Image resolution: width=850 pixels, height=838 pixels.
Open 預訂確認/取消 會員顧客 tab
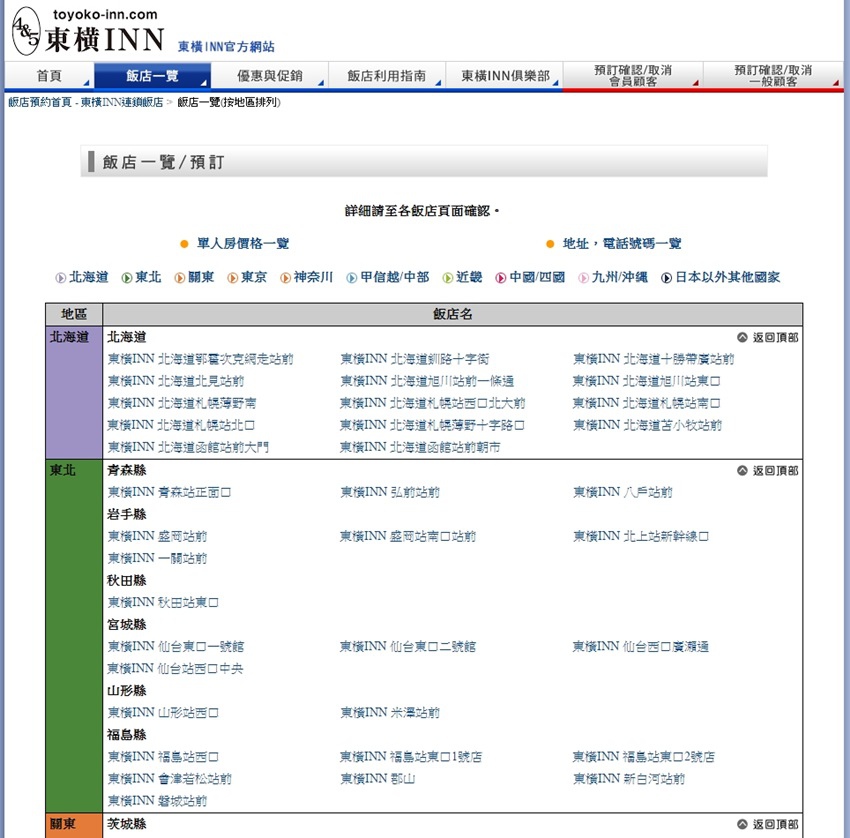[633, 75]
